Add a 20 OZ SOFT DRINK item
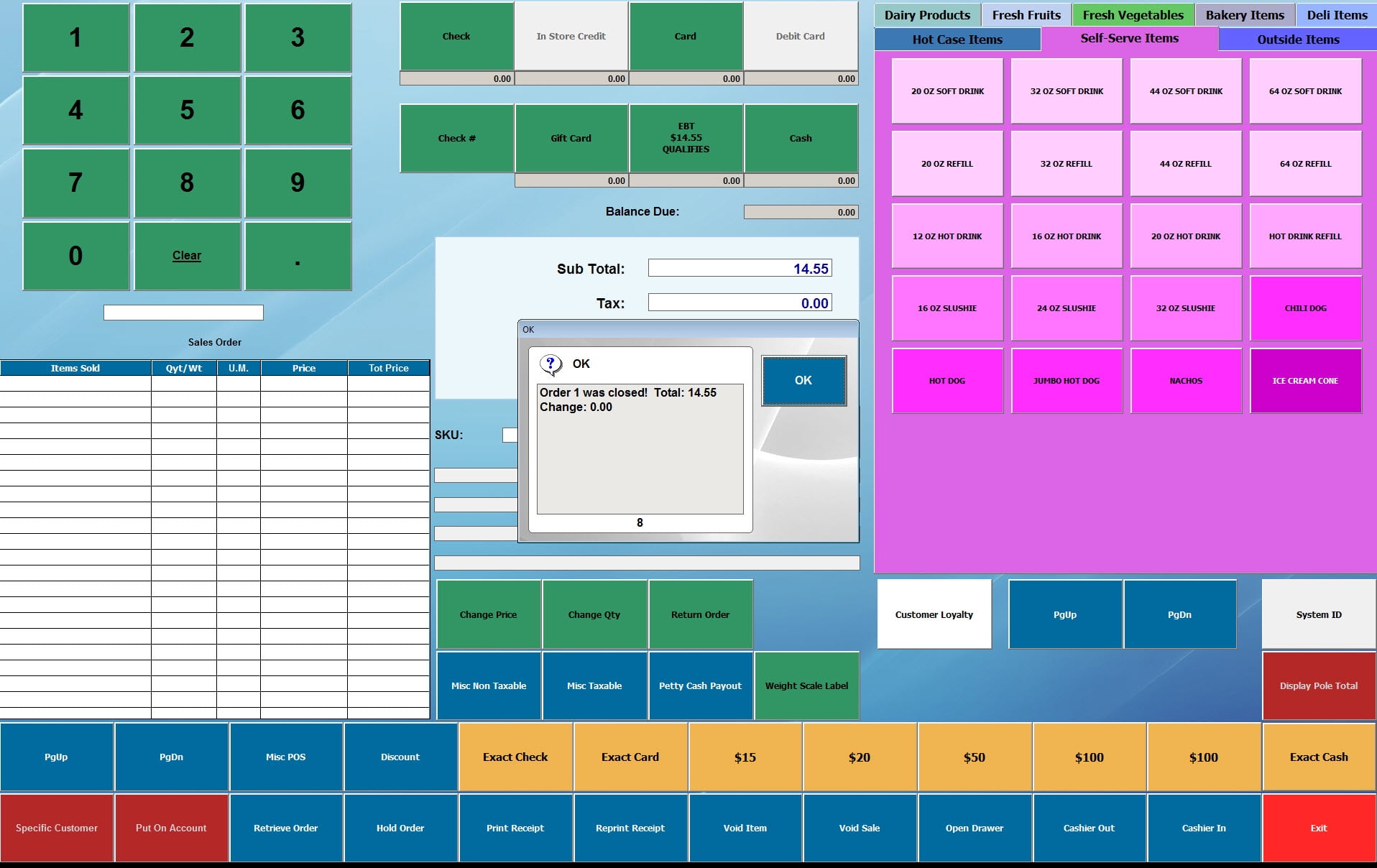Image resolution: width=1377 pixels, height=868 pixels. click(947, 91)
